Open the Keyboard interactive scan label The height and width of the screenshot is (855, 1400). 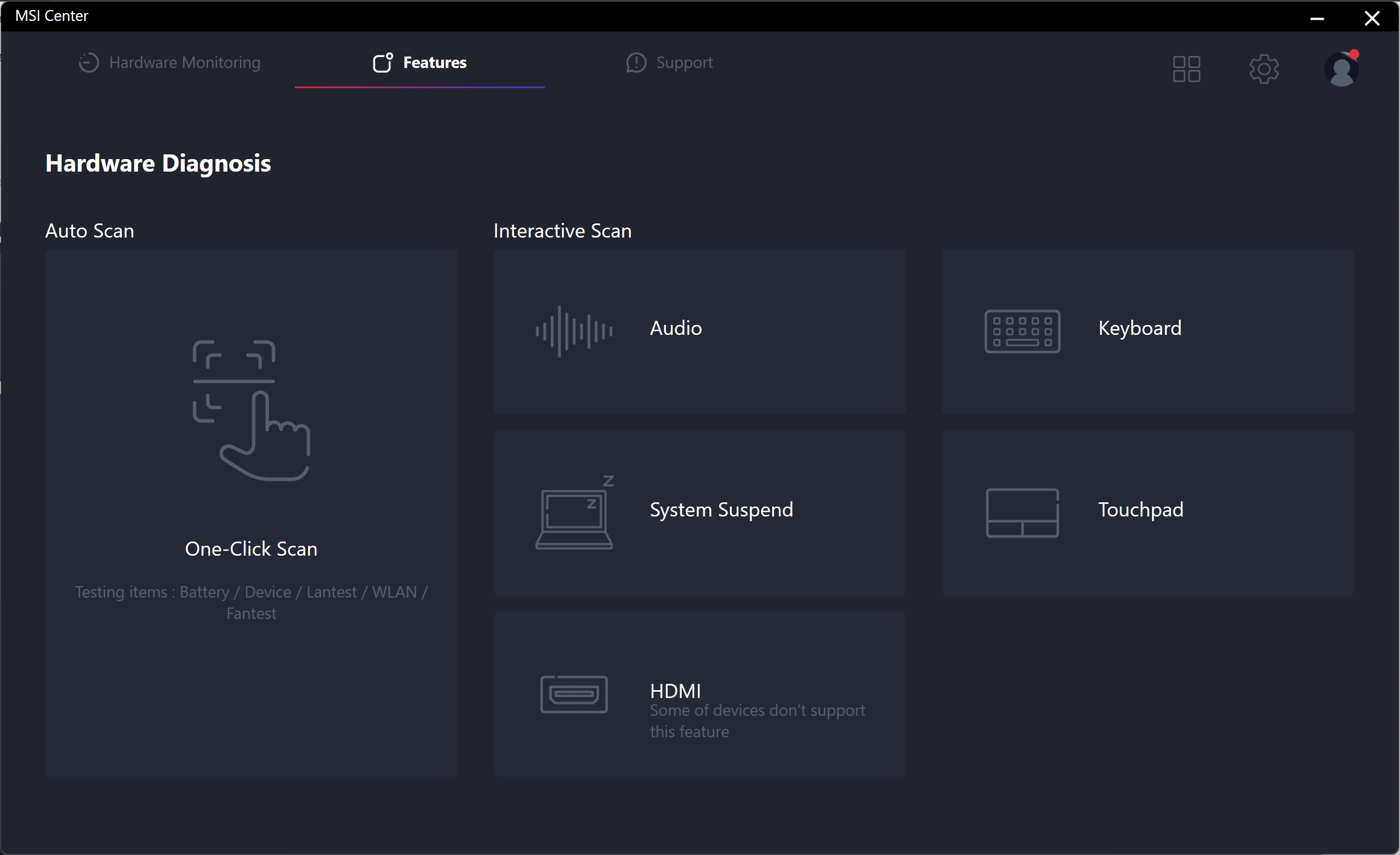pyautogui.click(x=1139, y=329)
